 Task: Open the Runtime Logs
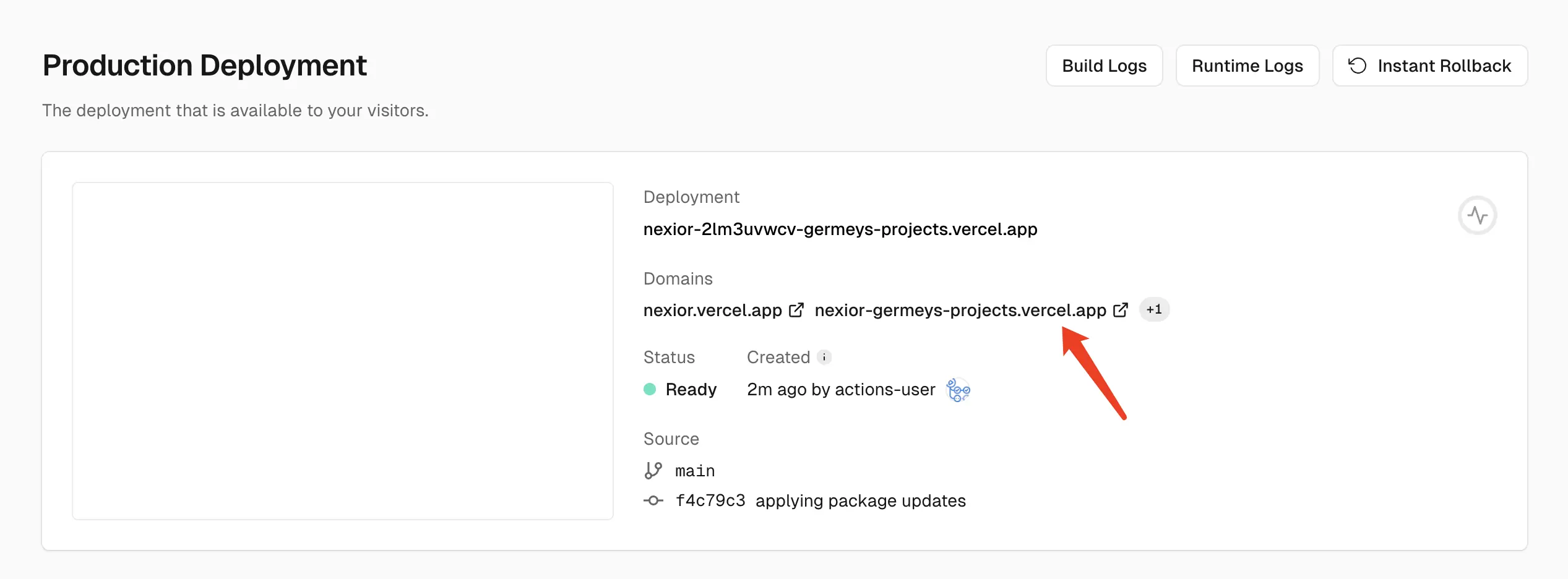pos(1247,66)
